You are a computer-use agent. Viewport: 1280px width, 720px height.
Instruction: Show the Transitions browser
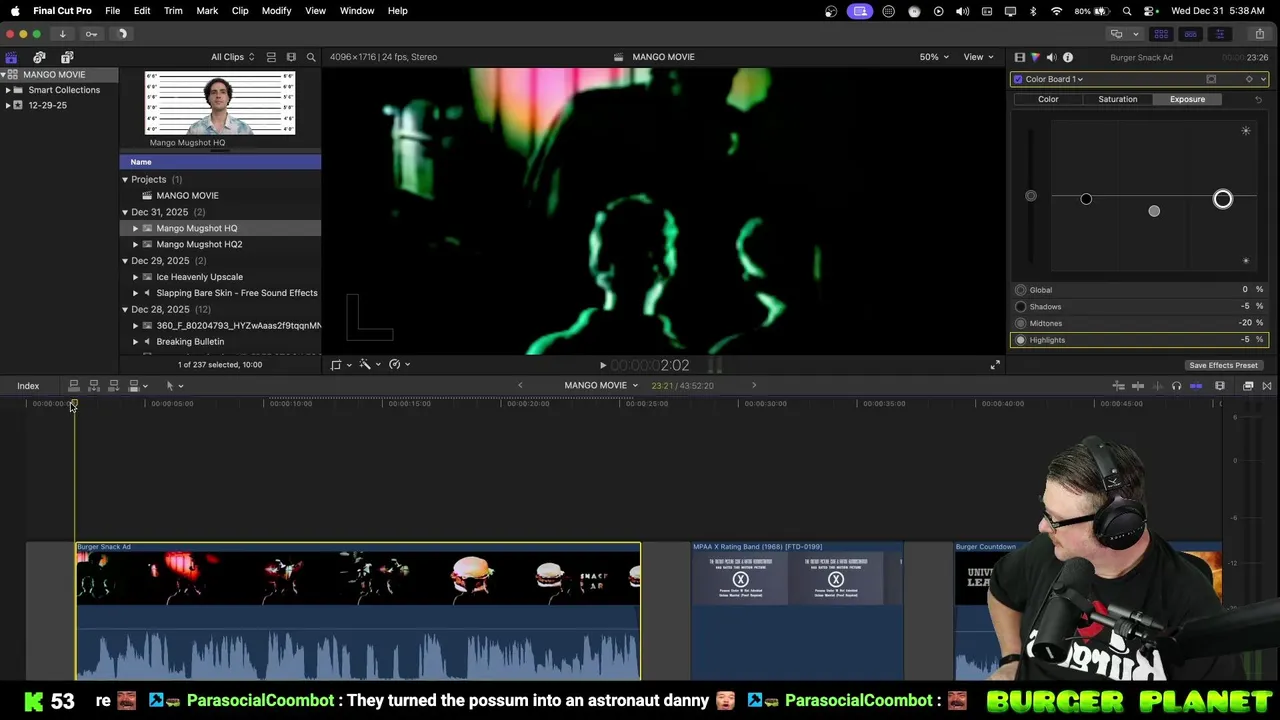pyautogui.click(x=1267, y=386)
